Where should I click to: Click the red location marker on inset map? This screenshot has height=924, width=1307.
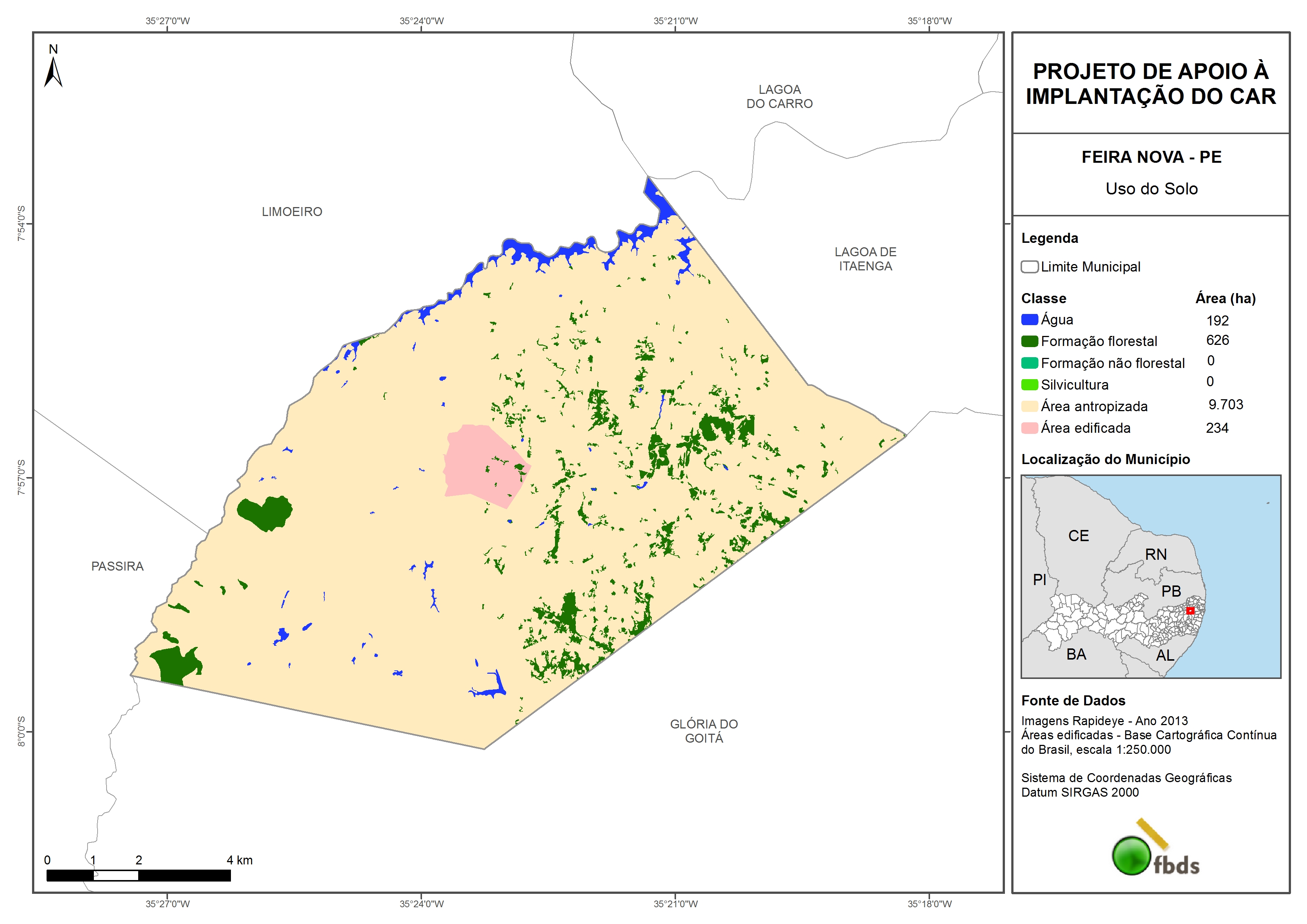pyautogui.click(x=1190, y=610)
